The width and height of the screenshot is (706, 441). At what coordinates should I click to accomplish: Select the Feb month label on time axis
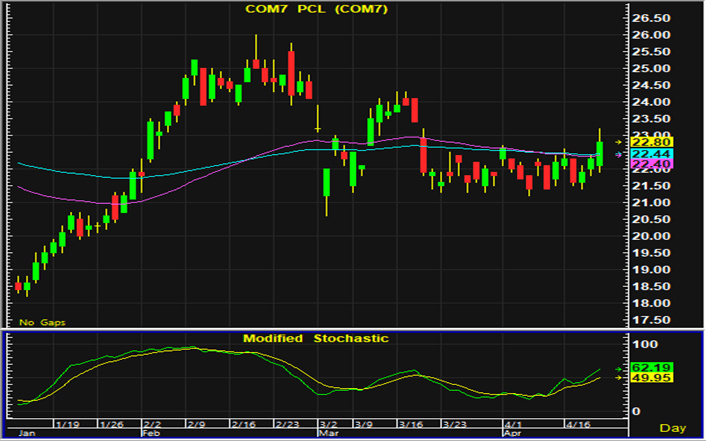(152, 433)
